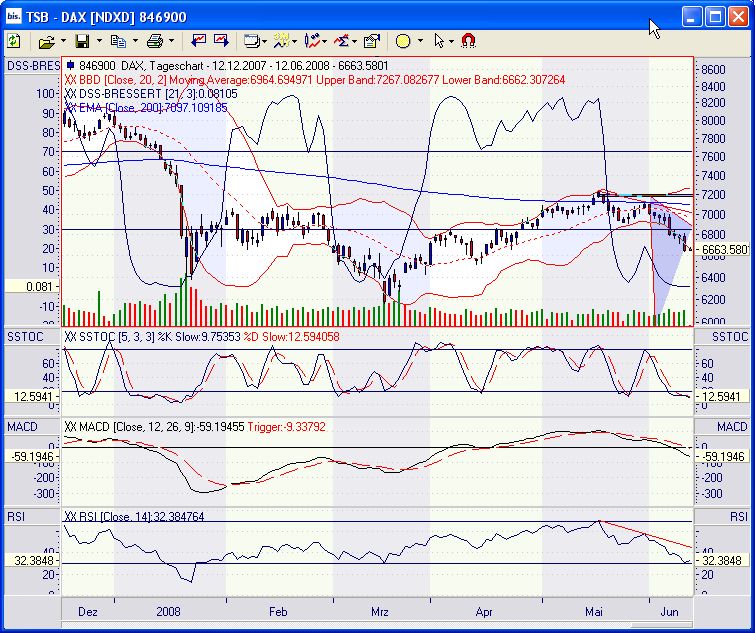
Task: Click the sigma indicators icon
Action: click(341, 41)
